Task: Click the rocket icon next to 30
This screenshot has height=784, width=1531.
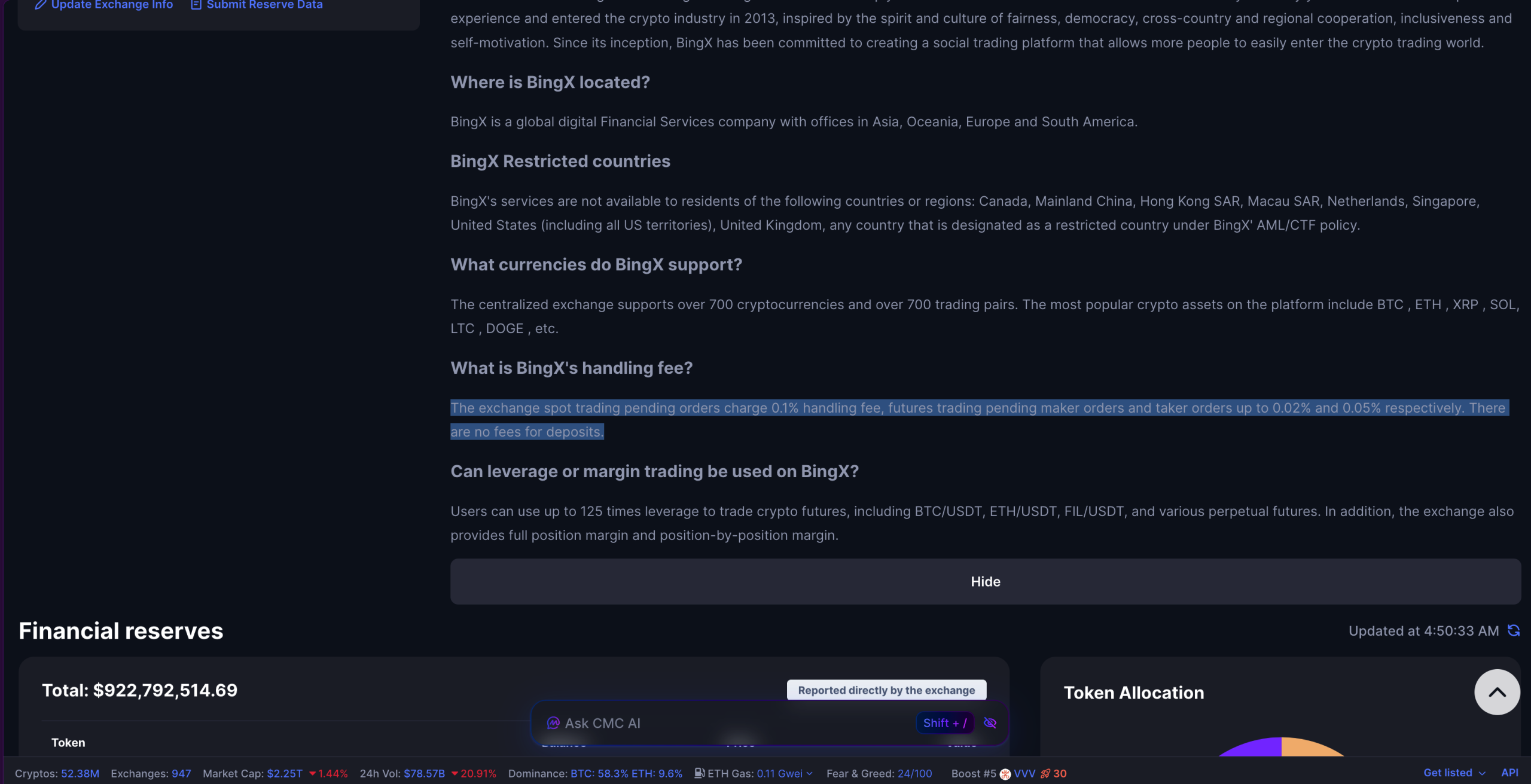Action: pyautogui.click(x=1045, y=774)
